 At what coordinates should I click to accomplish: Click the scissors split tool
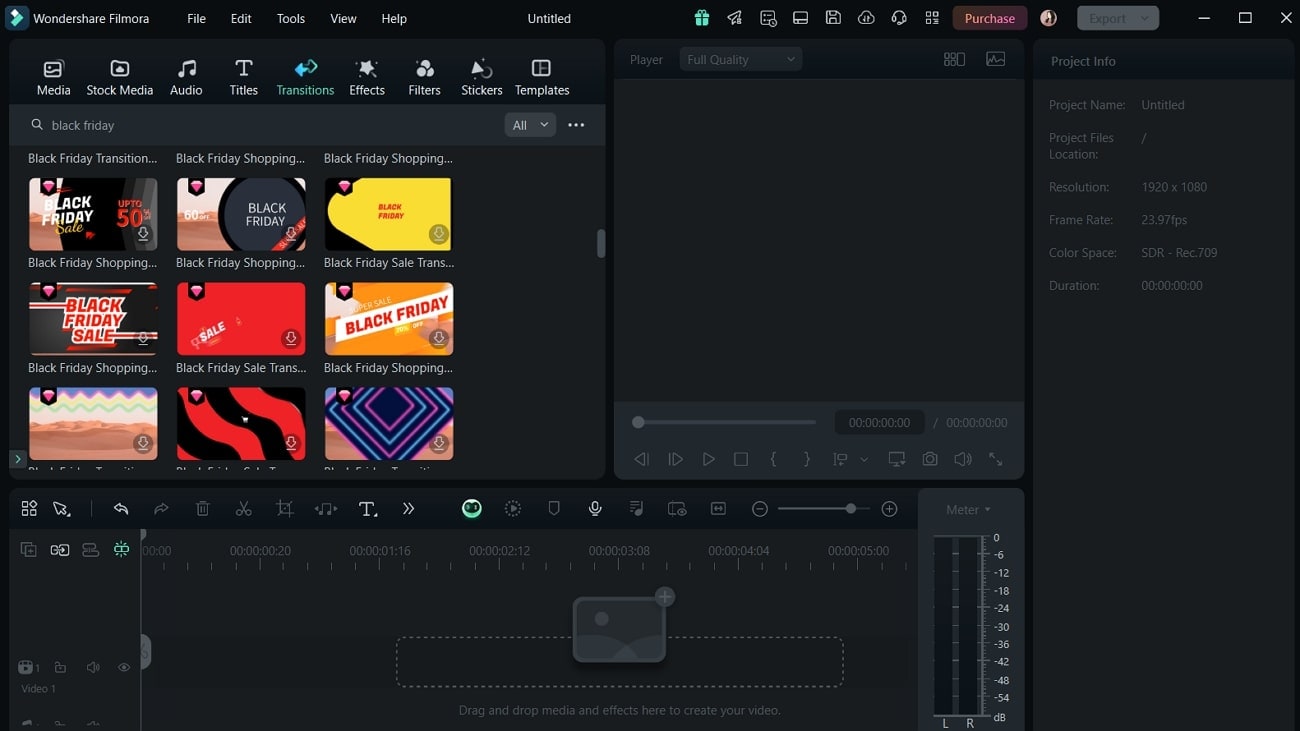point(244,509)
